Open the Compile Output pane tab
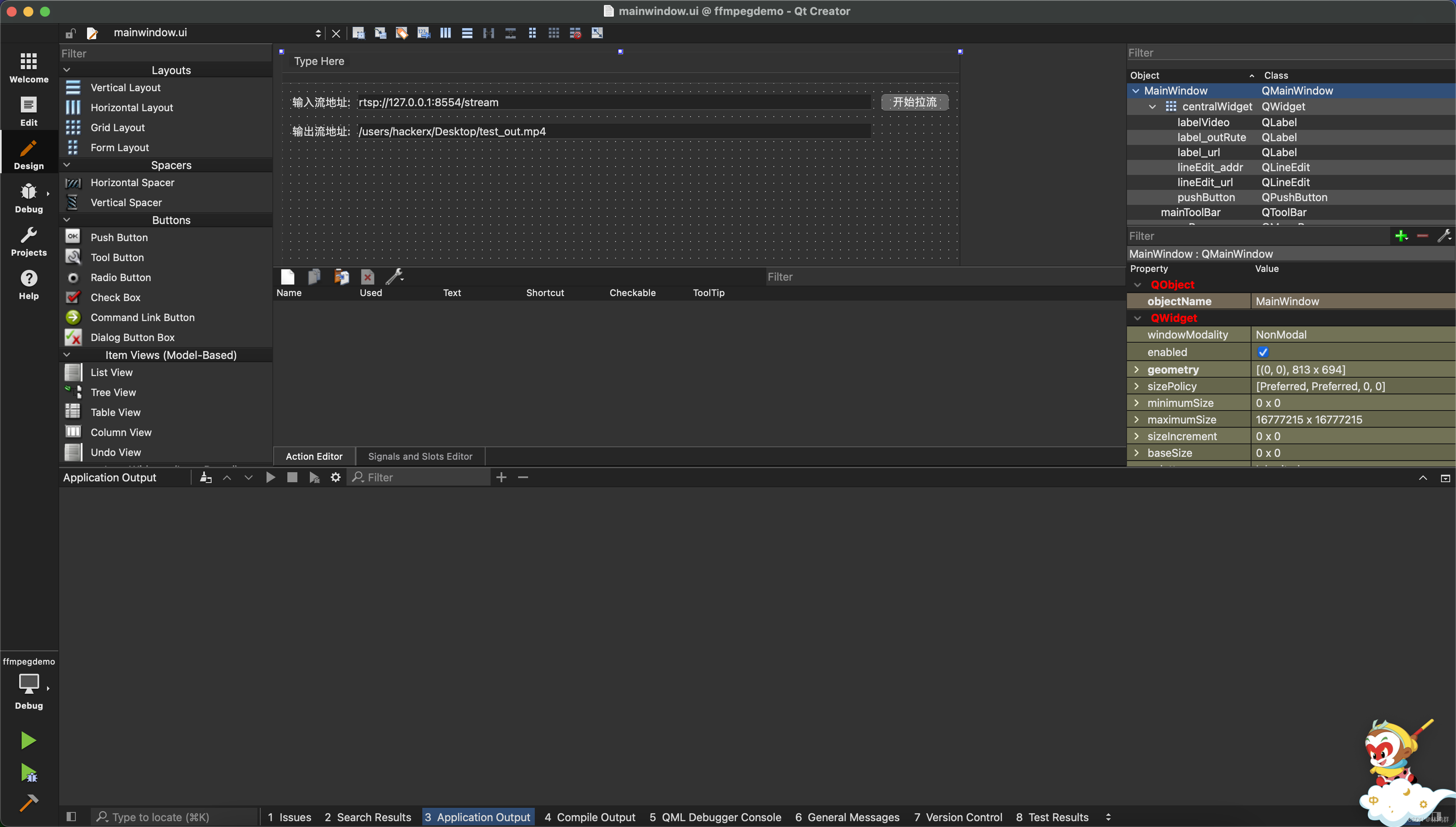Screen dimensions: 1456x827 tap(590, 817)
